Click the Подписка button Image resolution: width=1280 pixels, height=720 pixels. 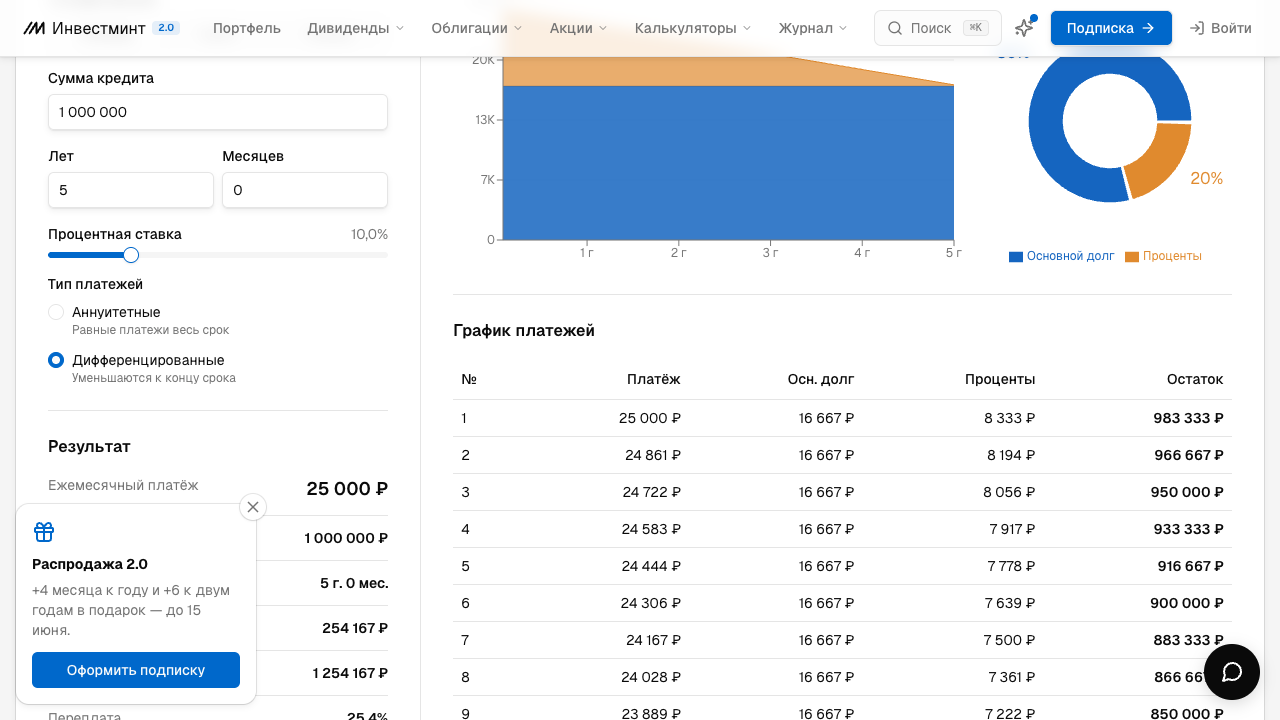(1111, 28)
